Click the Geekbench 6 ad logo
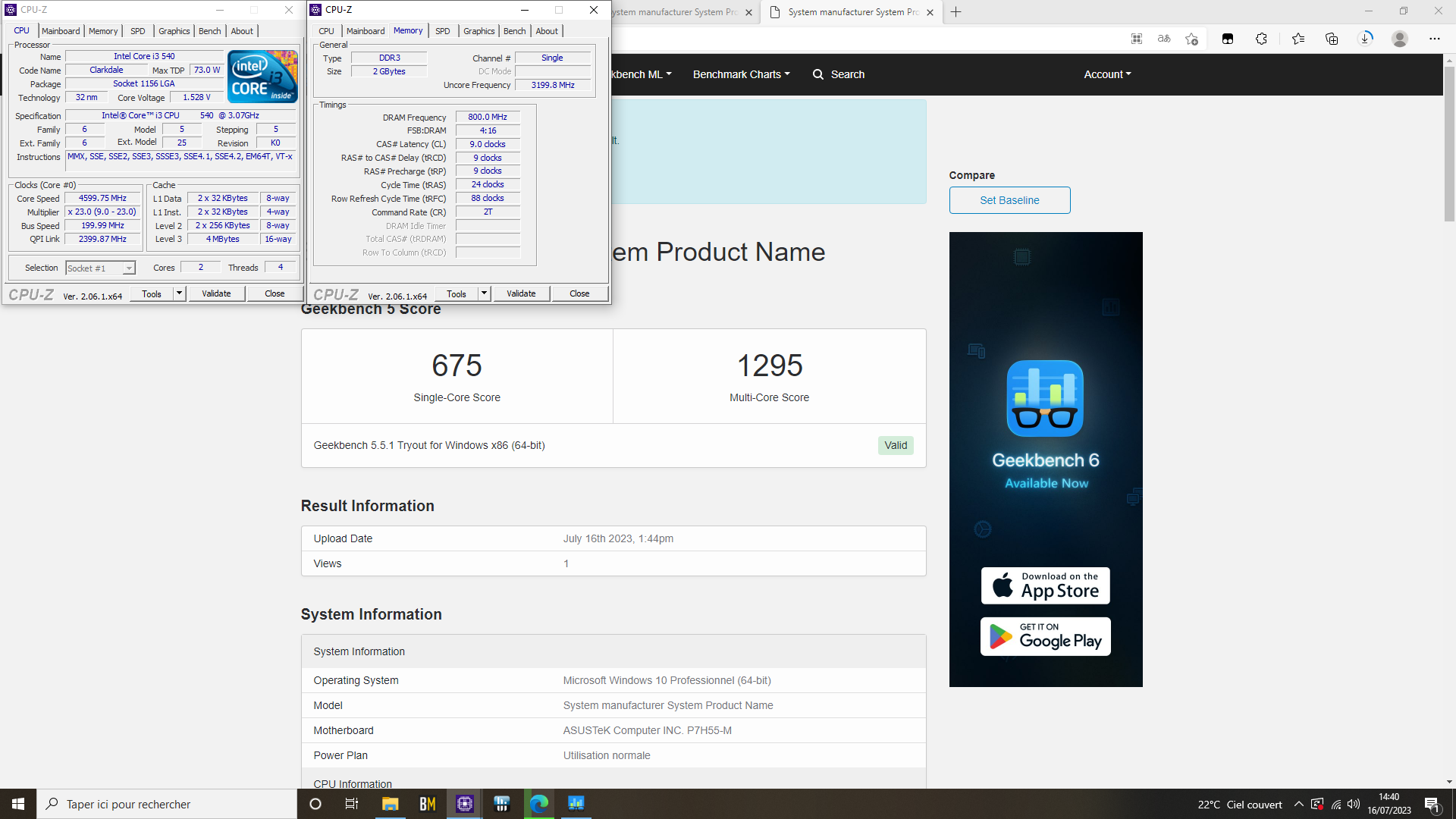Image resolution: width=1456 pixels, height=819 pixels. click(1045, 398)
